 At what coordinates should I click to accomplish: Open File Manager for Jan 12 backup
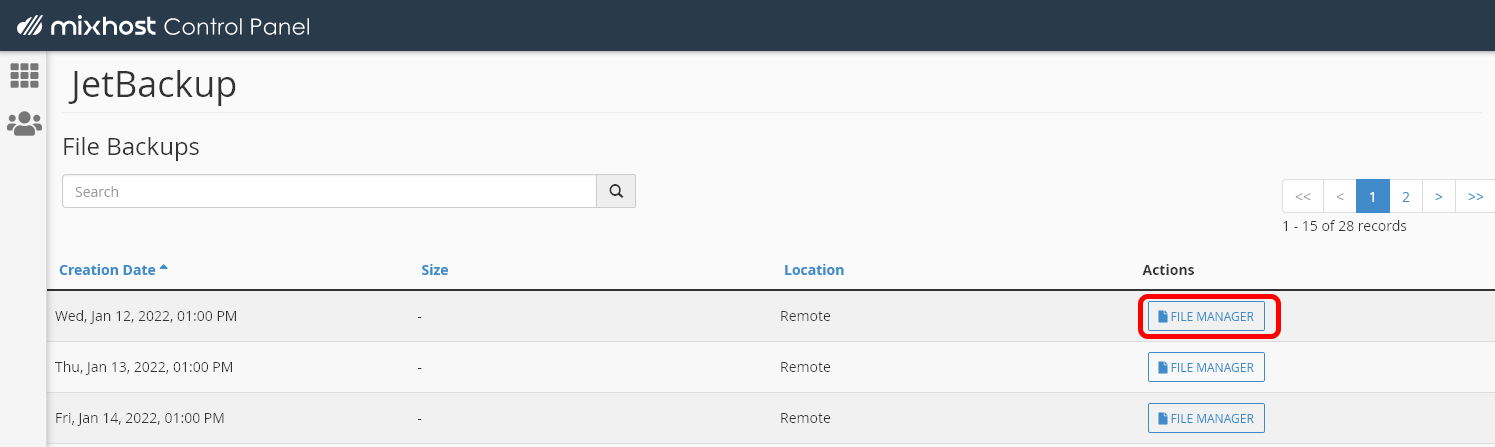tap(1206, 316)
